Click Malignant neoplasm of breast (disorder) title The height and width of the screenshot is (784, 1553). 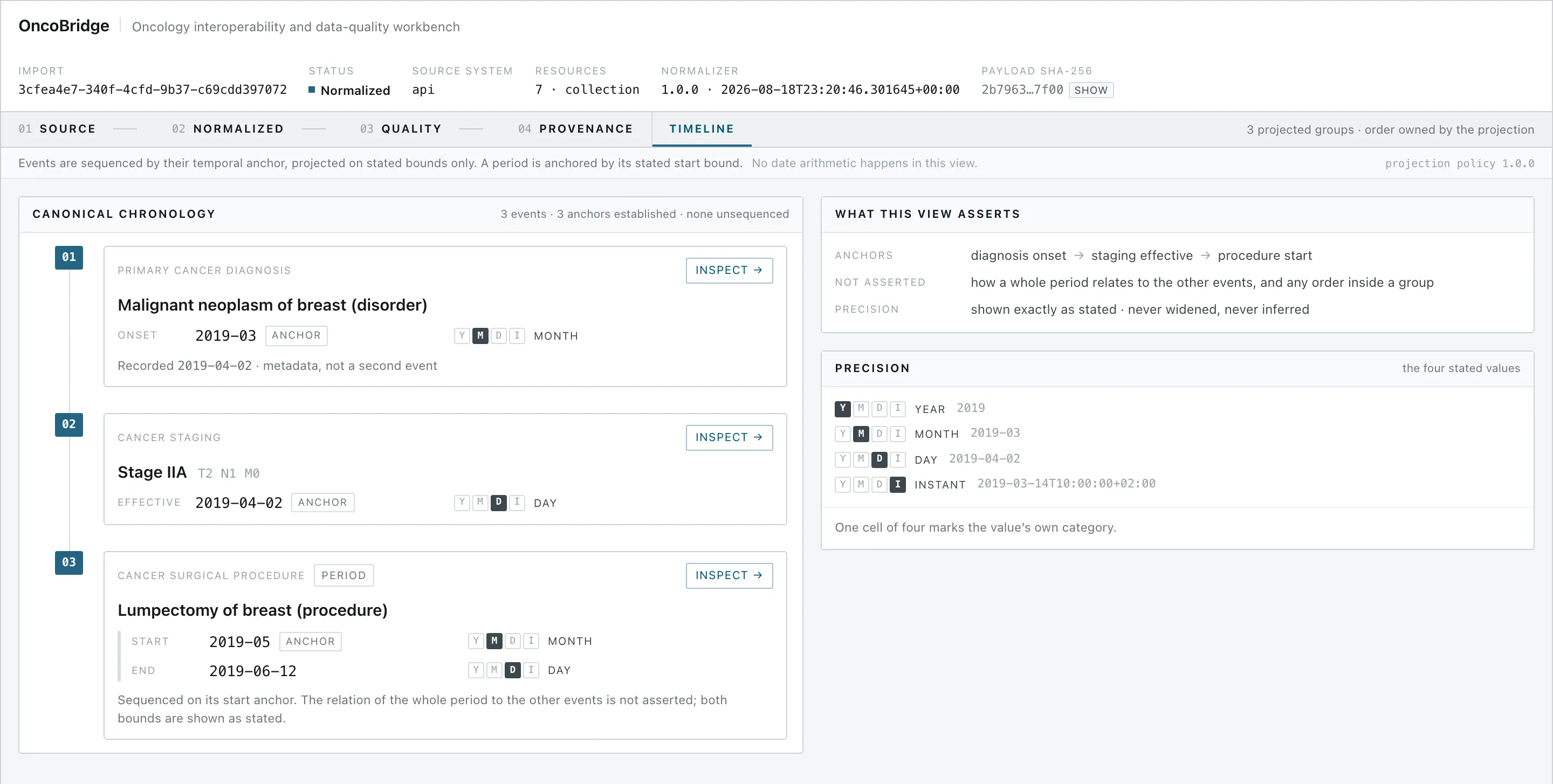(x=272, y=305)
